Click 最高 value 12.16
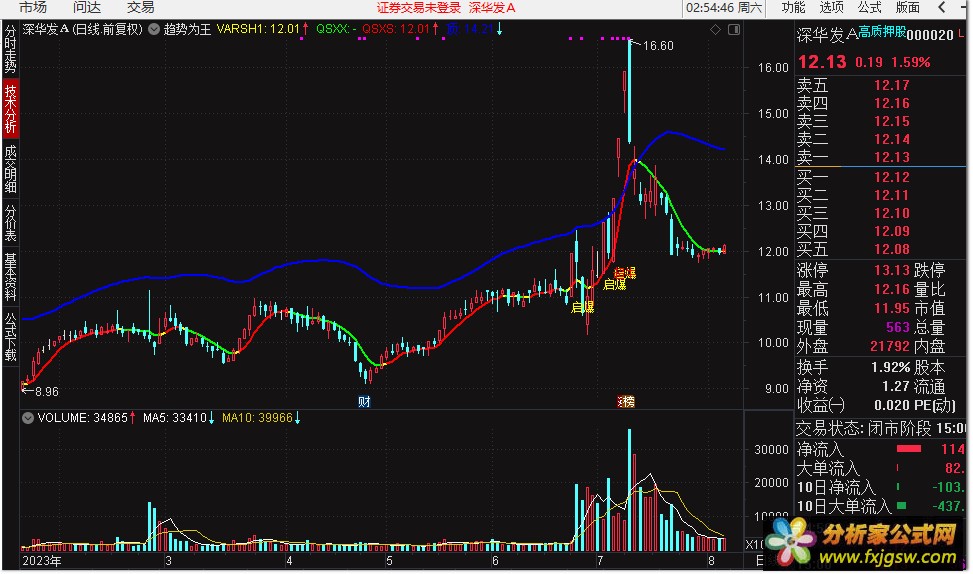Viewport: 973px width, 574px height. 892,290
